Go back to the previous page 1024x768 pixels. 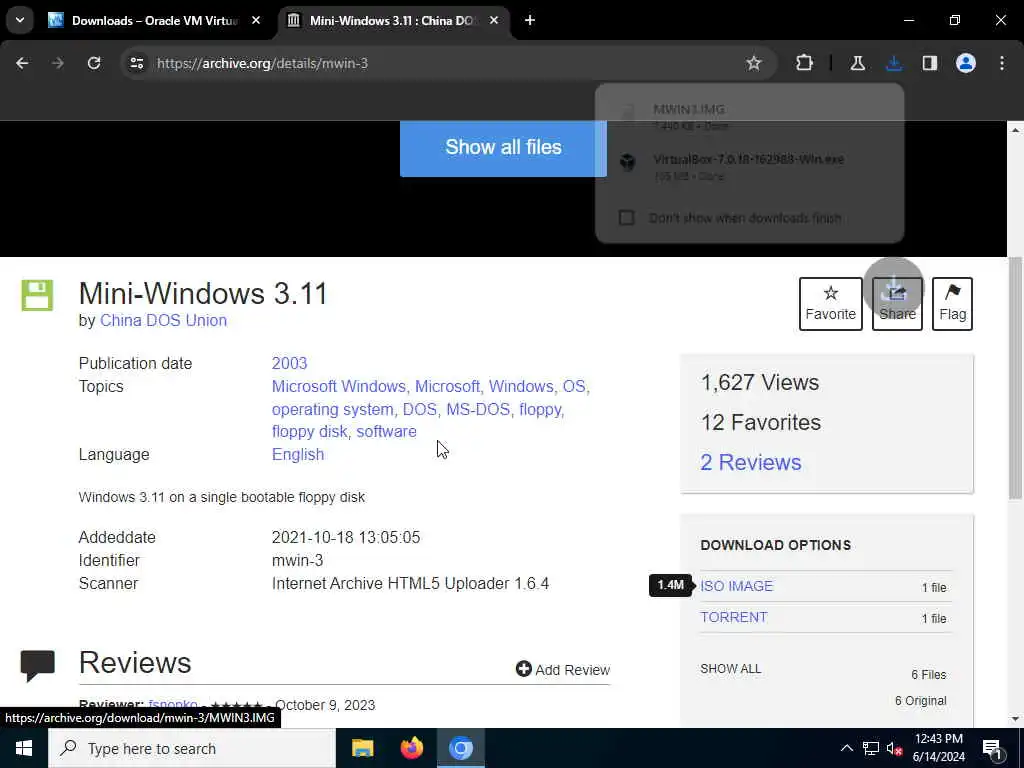(x=22, y=63)
